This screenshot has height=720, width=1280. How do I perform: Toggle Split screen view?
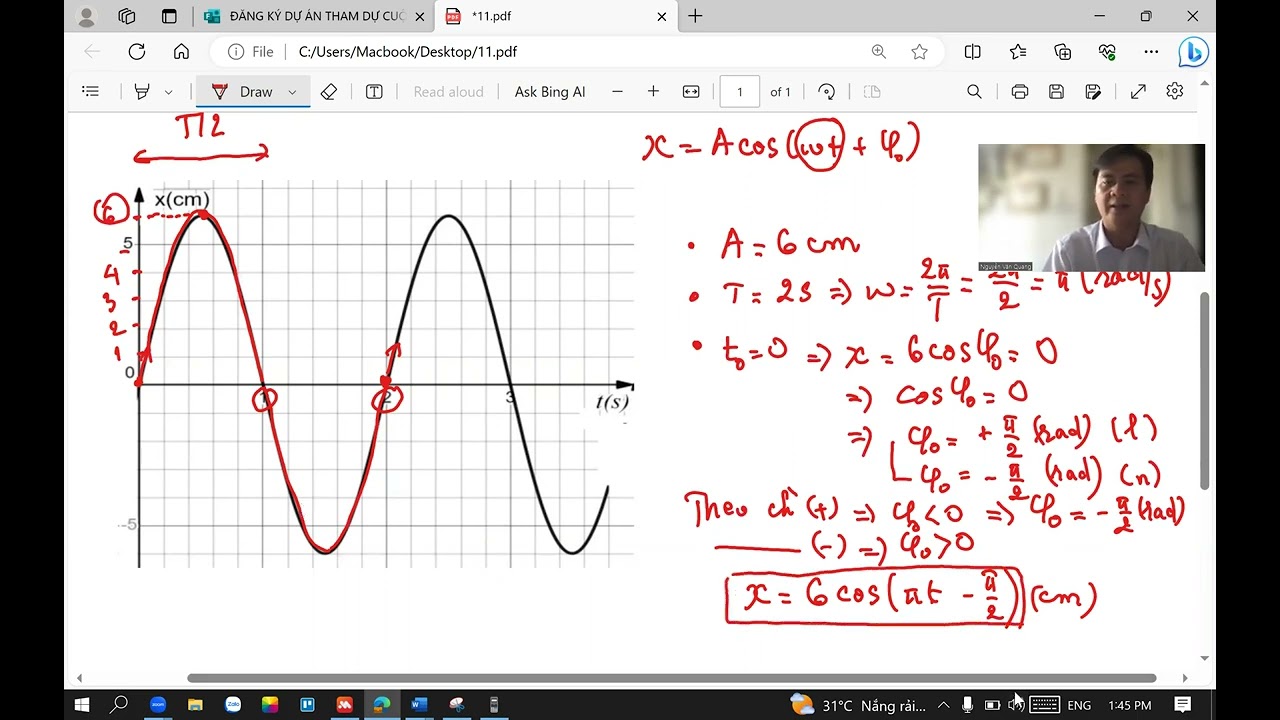click(x=972, y=52)
